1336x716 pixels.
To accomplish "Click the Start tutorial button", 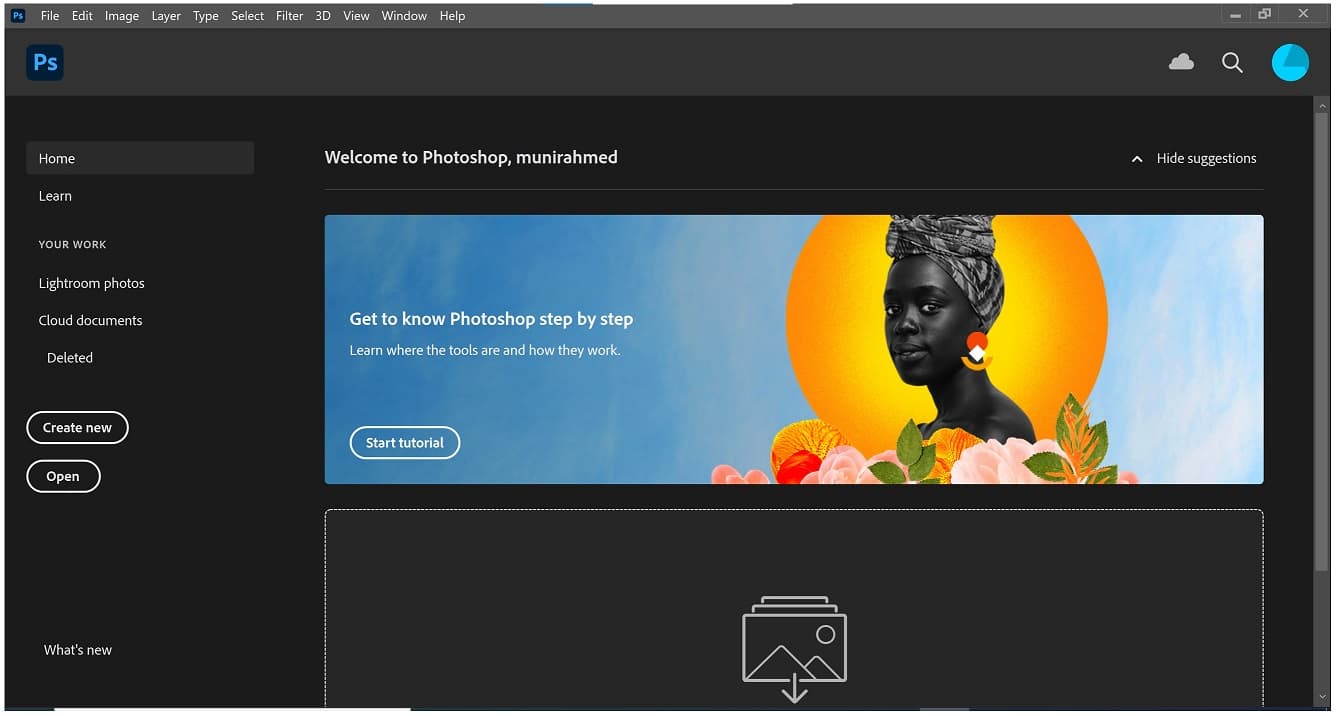I will [405, 443].
